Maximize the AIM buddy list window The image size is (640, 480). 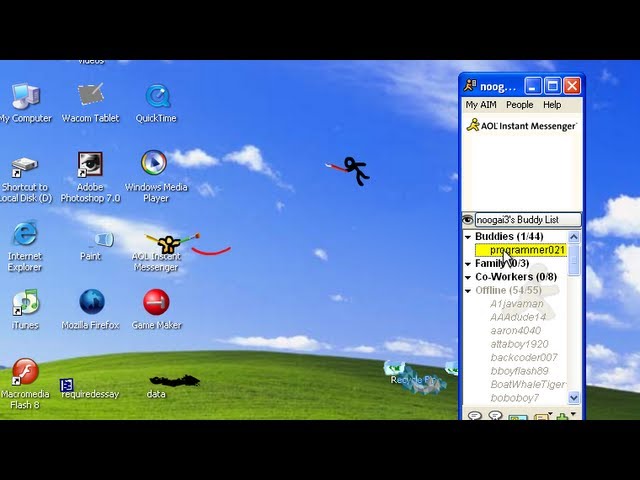(552, 86)
